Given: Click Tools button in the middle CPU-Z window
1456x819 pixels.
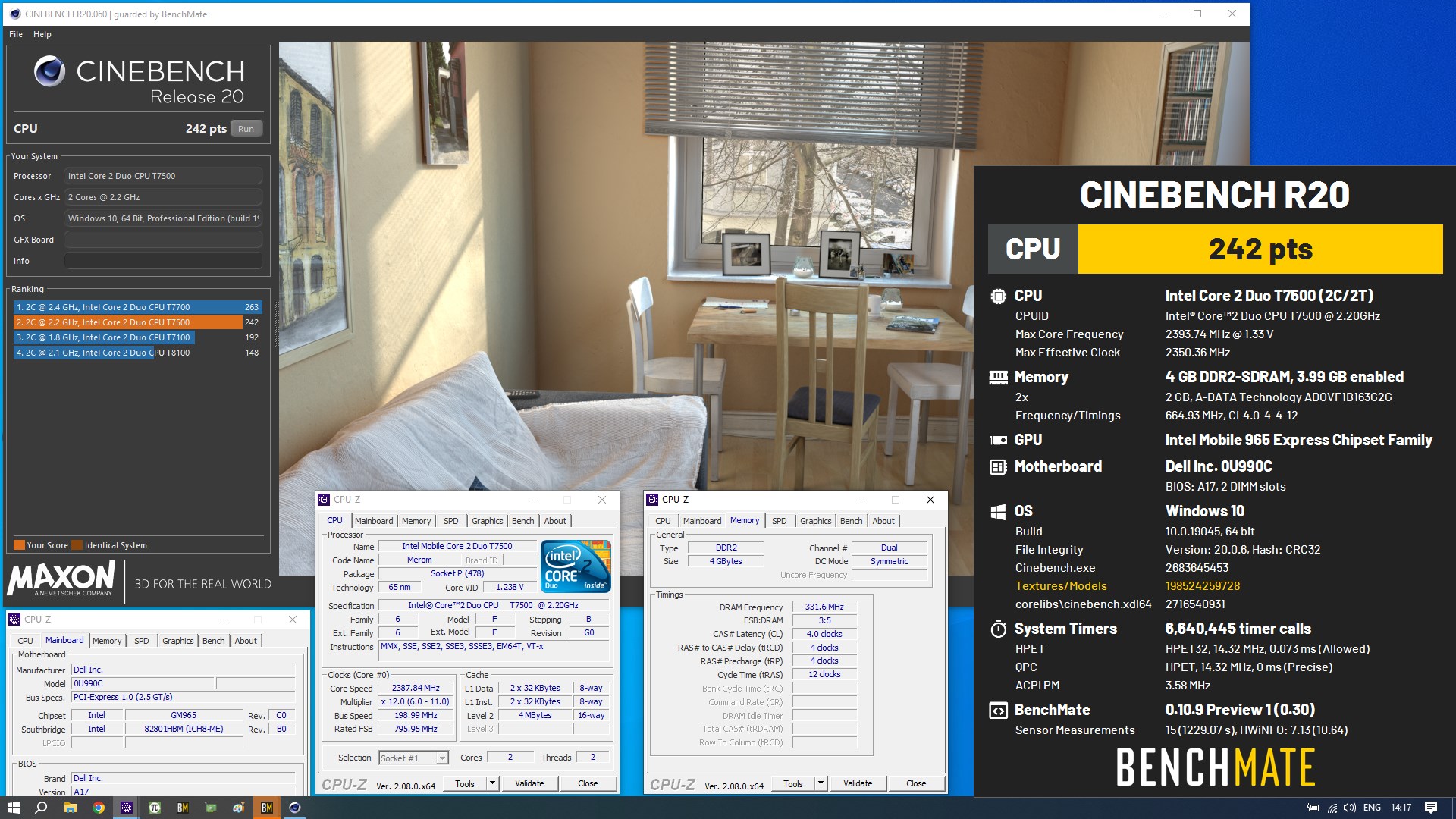Looking at the screenshot, I should (465, 783).
